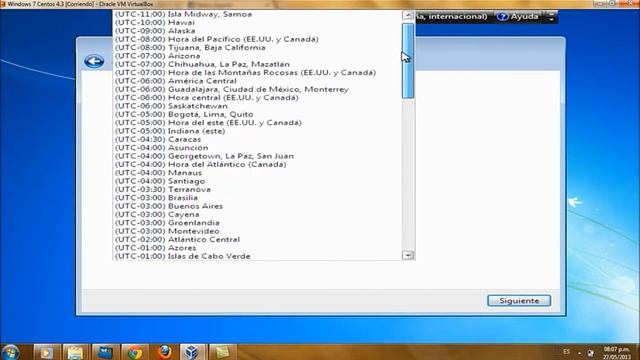Select (UTC-07:00) Chihuahua, La Paz, Mazatlán

(x=257, y=64)
